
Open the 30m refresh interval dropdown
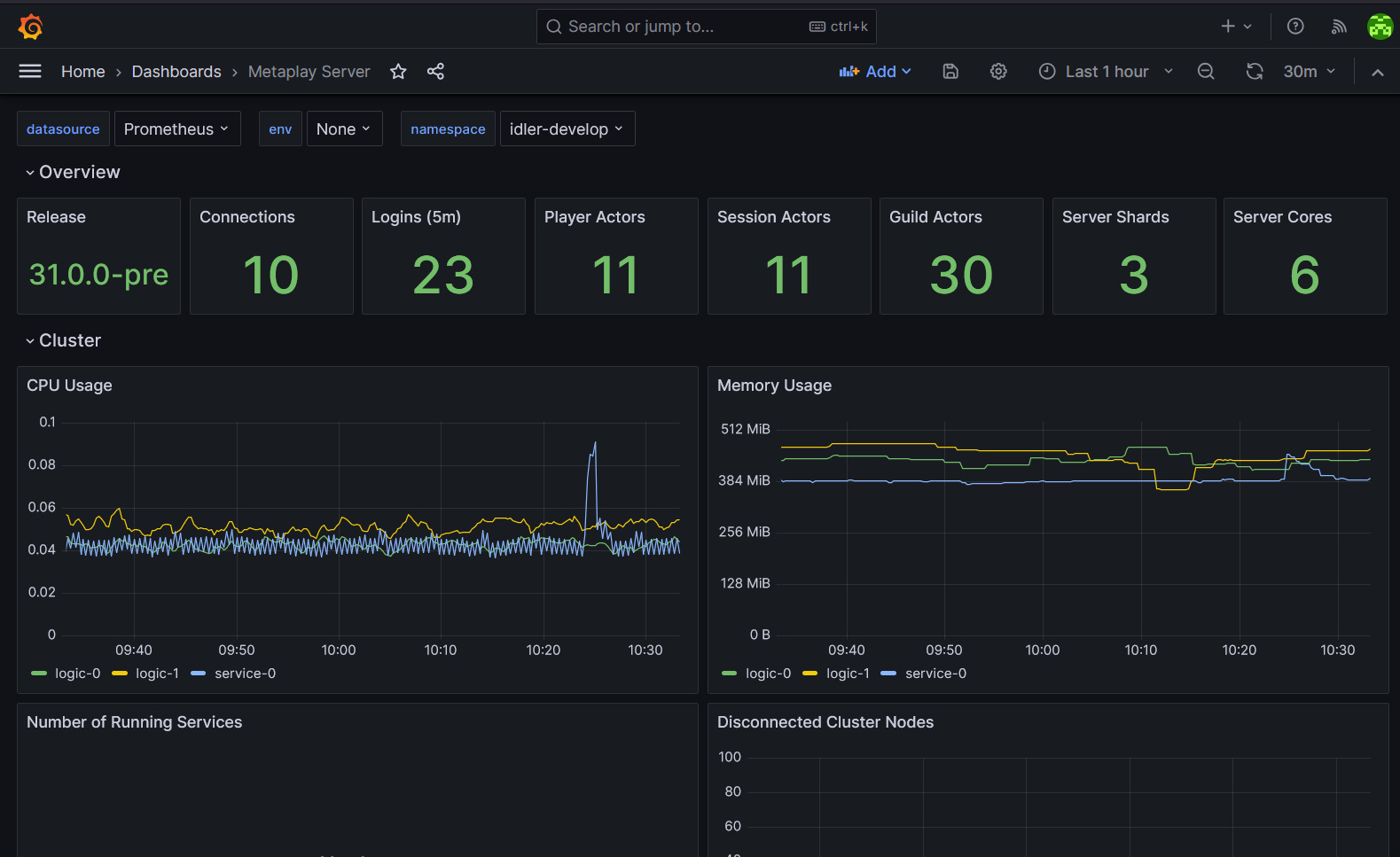pyautogui.click(x=1309, y=72)
